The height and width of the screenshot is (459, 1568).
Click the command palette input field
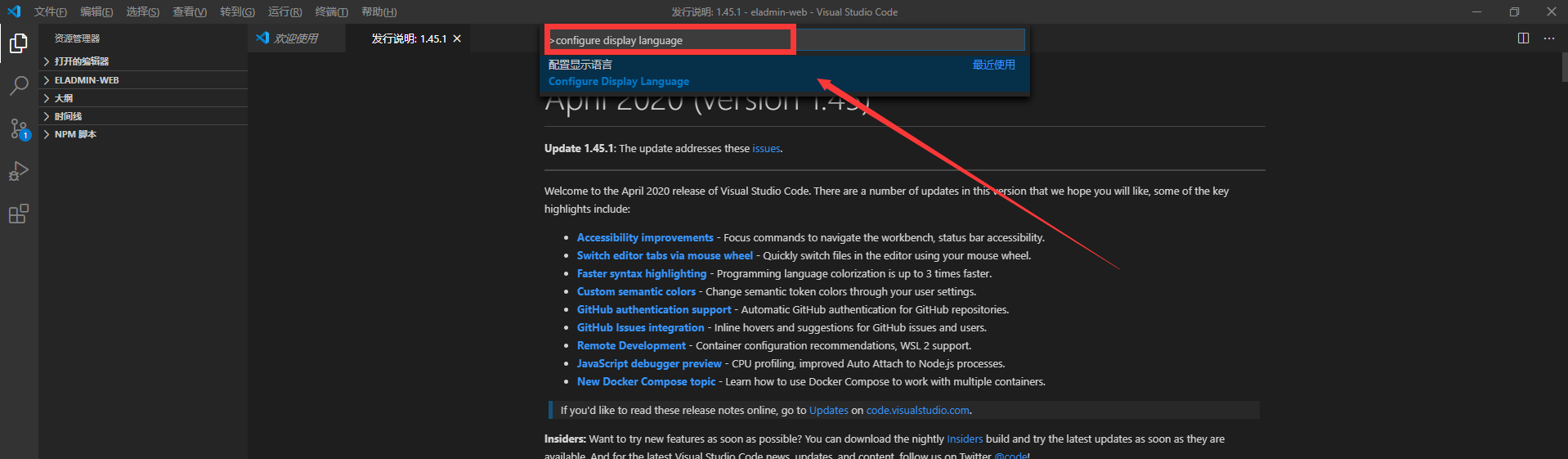[785, 40]
